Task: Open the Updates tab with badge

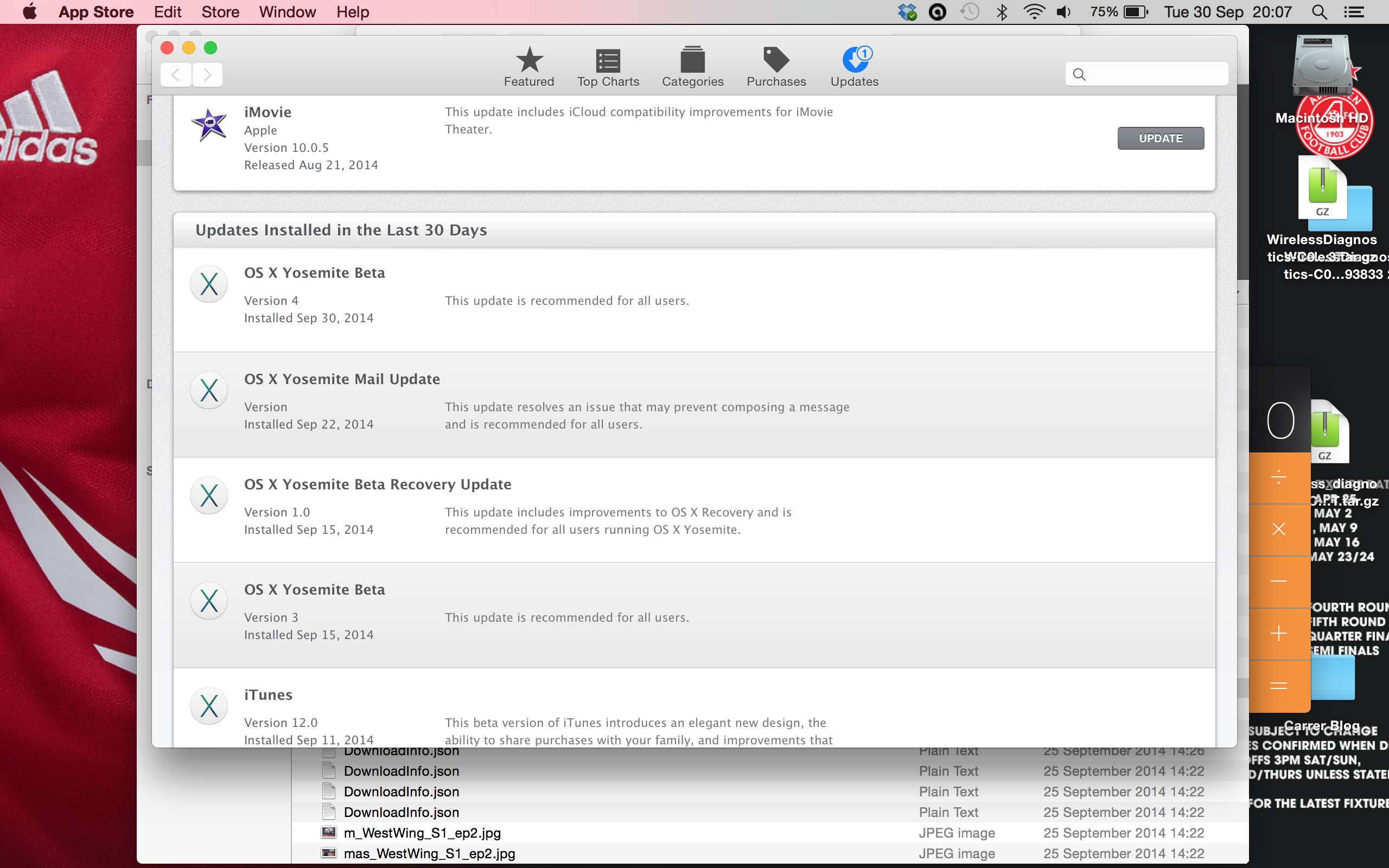Action: click(854, 67)
